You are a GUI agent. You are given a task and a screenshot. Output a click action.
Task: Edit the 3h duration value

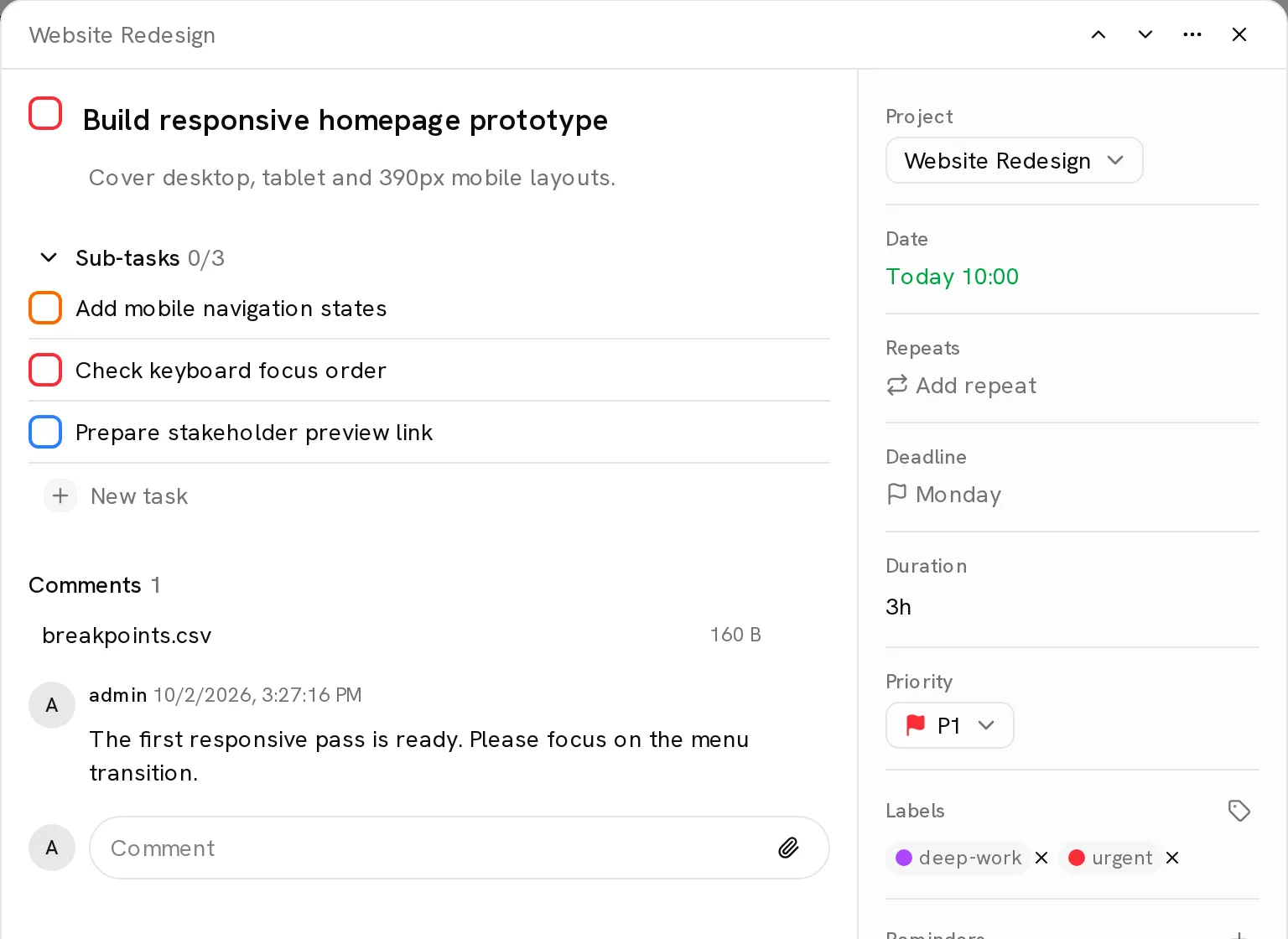click(x=898, y=607)
